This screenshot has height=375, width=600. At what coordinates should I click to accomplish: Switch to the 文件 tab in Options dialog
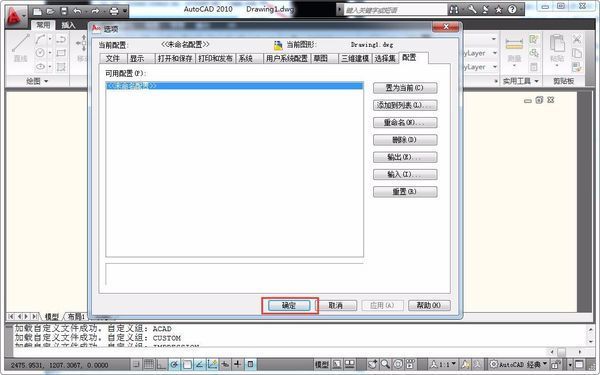click(113, 59)
